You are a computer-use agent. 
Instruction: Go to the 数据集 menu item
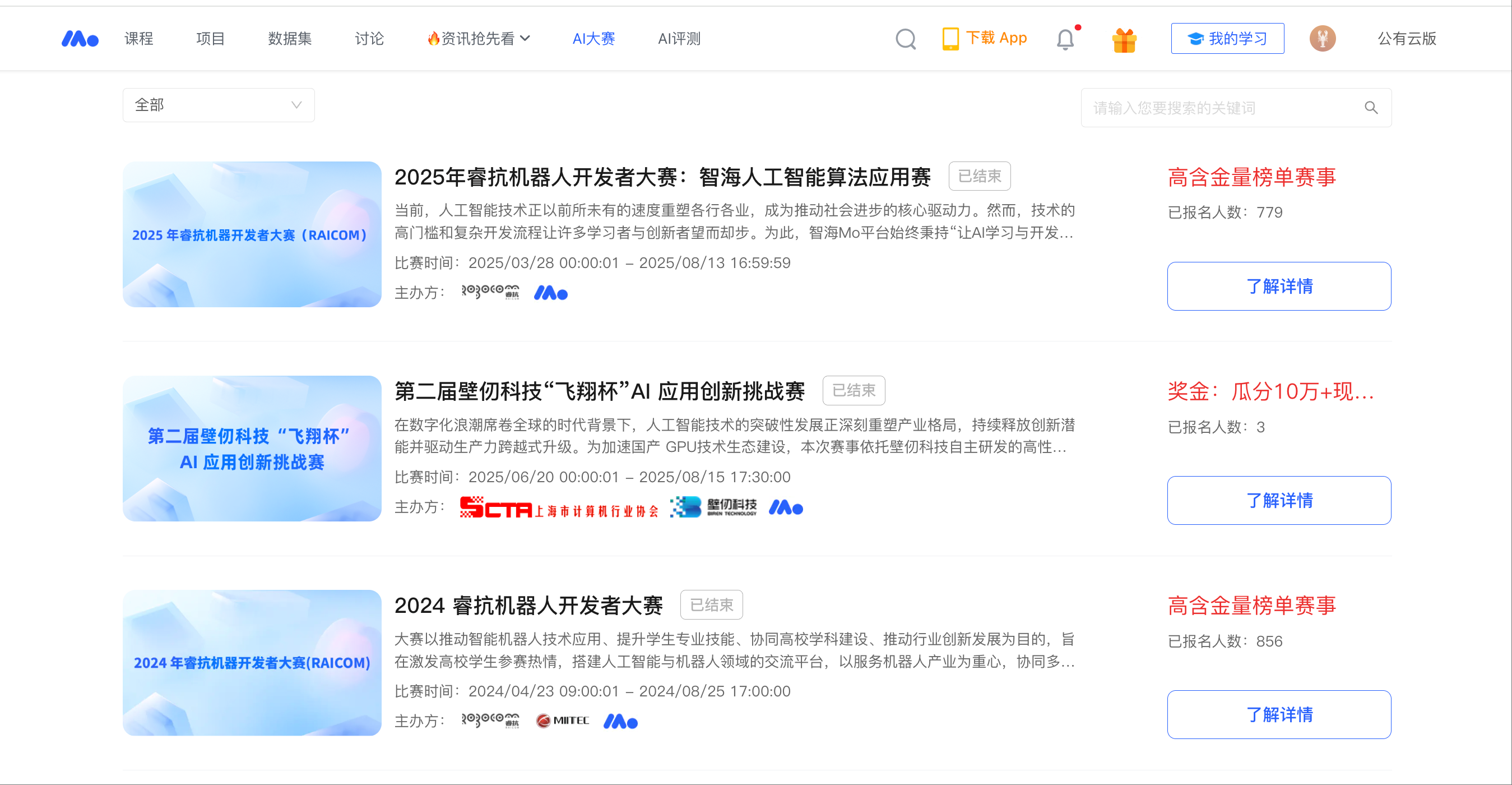pyautogui.click(x=289, y=39)
